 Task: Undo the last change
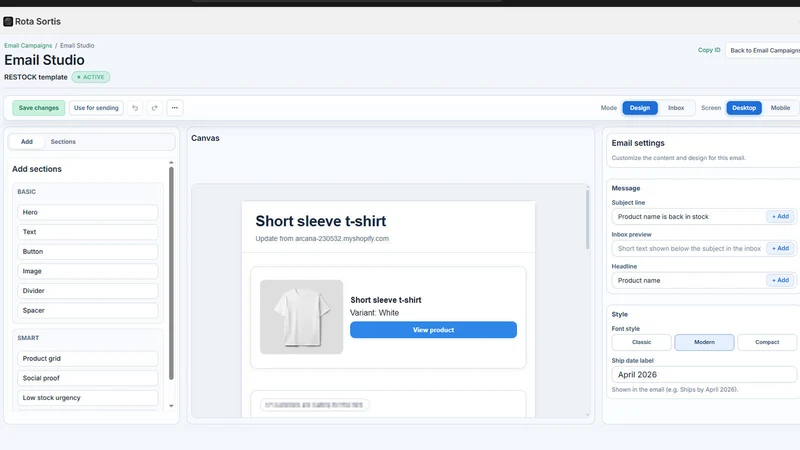pos(135,108)
